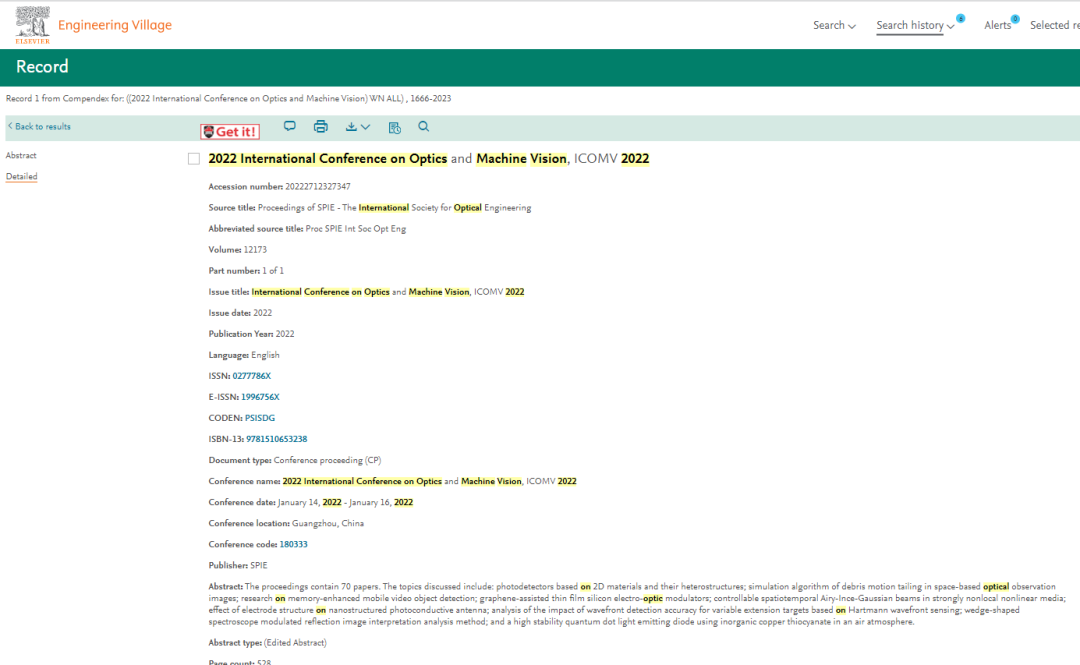Open the conference code 180333 link

click(293, 544)
